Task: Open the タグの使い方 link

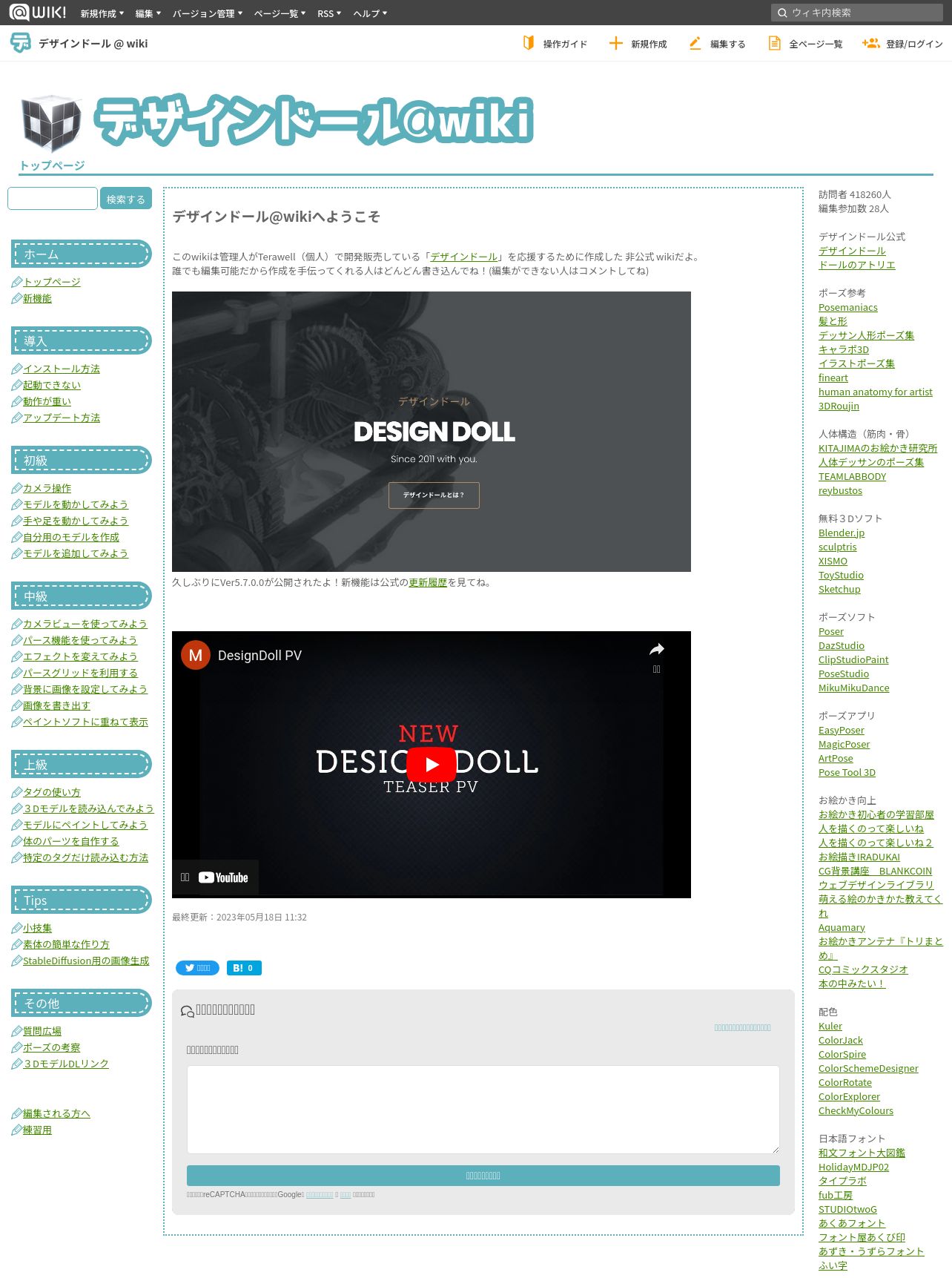Action: tap(52, 792)
